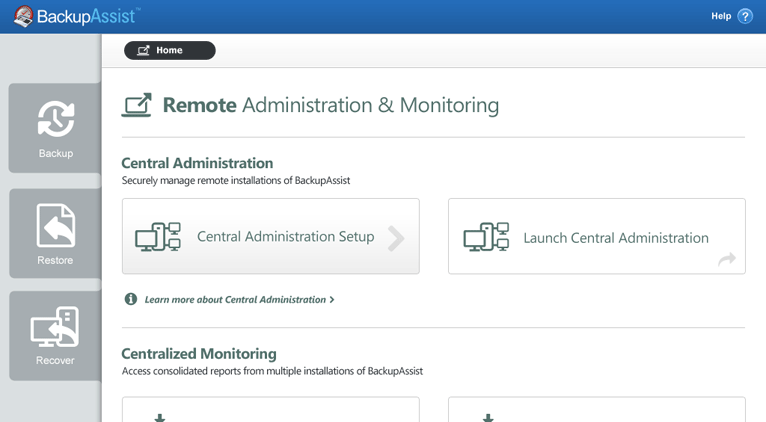
Task: Click the Centralized Monitoring section heading
Action: coord(198,353)
